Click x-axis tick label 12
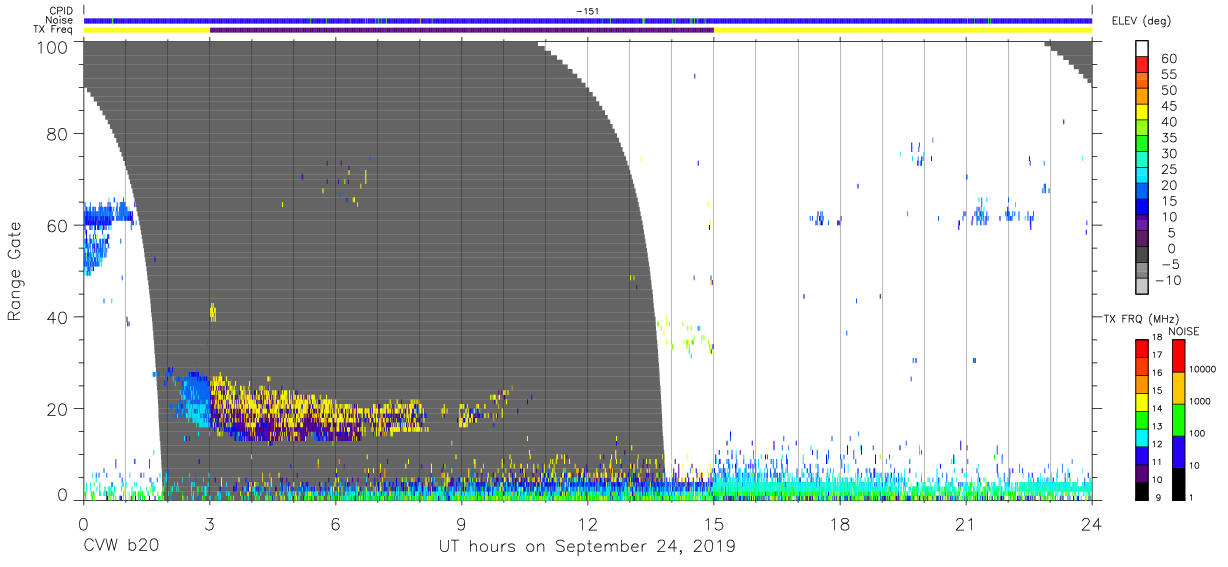Image resolution: width=1228 pixels, height=567 pixels. [587, 524]
